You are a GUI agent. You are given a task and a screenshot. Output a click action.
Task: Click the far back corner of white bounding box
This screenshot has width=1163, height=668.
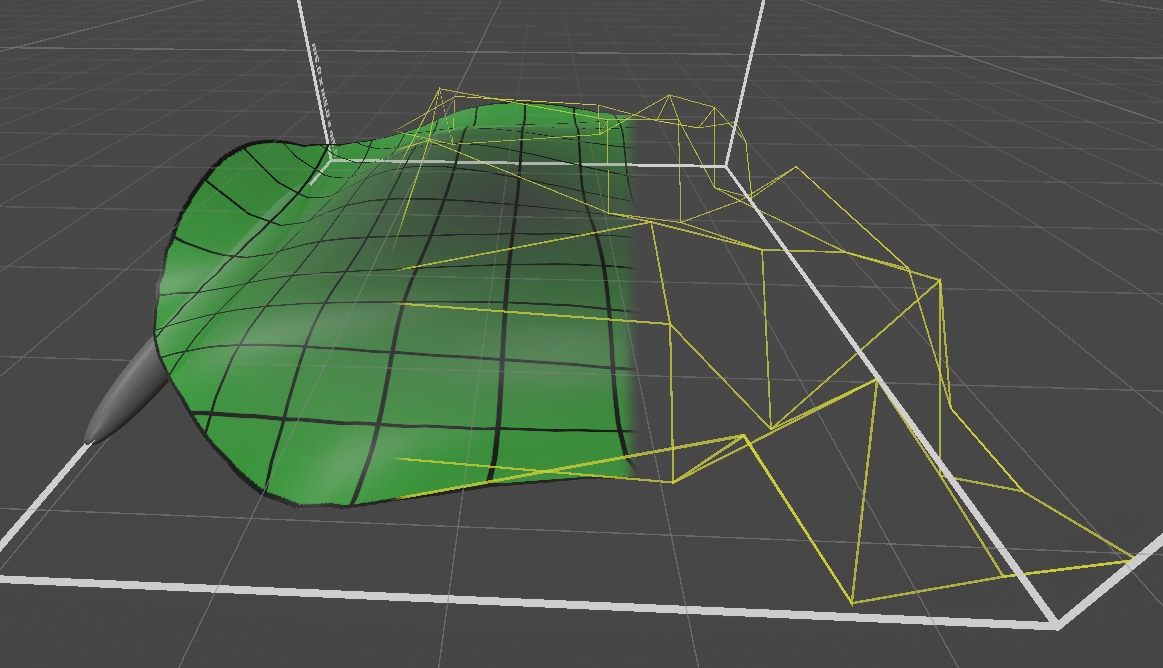[x=727, y=164]
